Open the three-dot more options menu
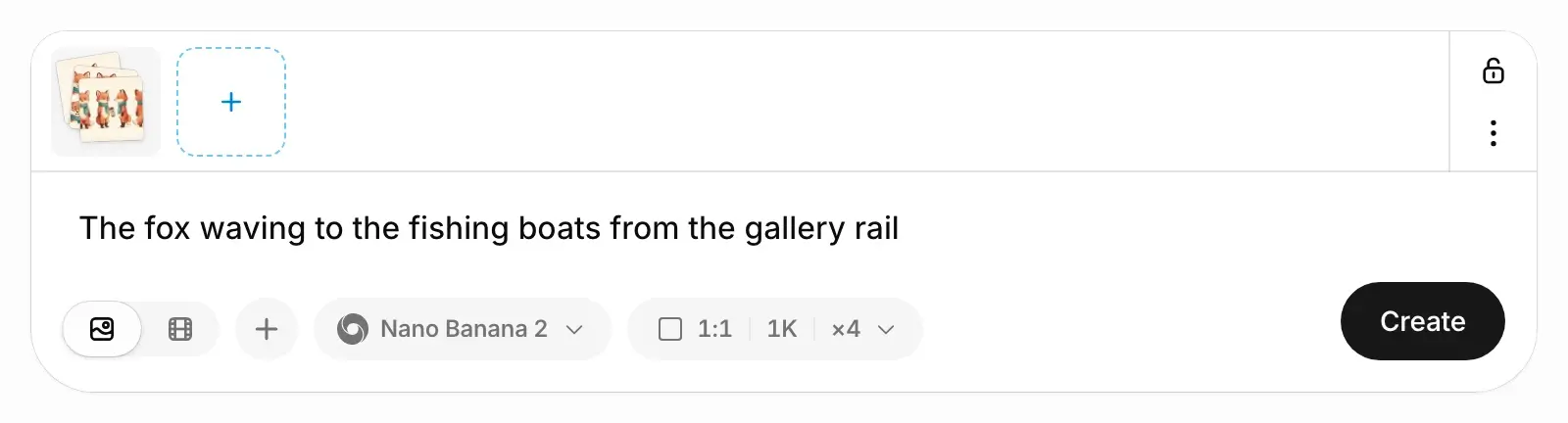1568x423 pixels. (x=1493, y=133)
